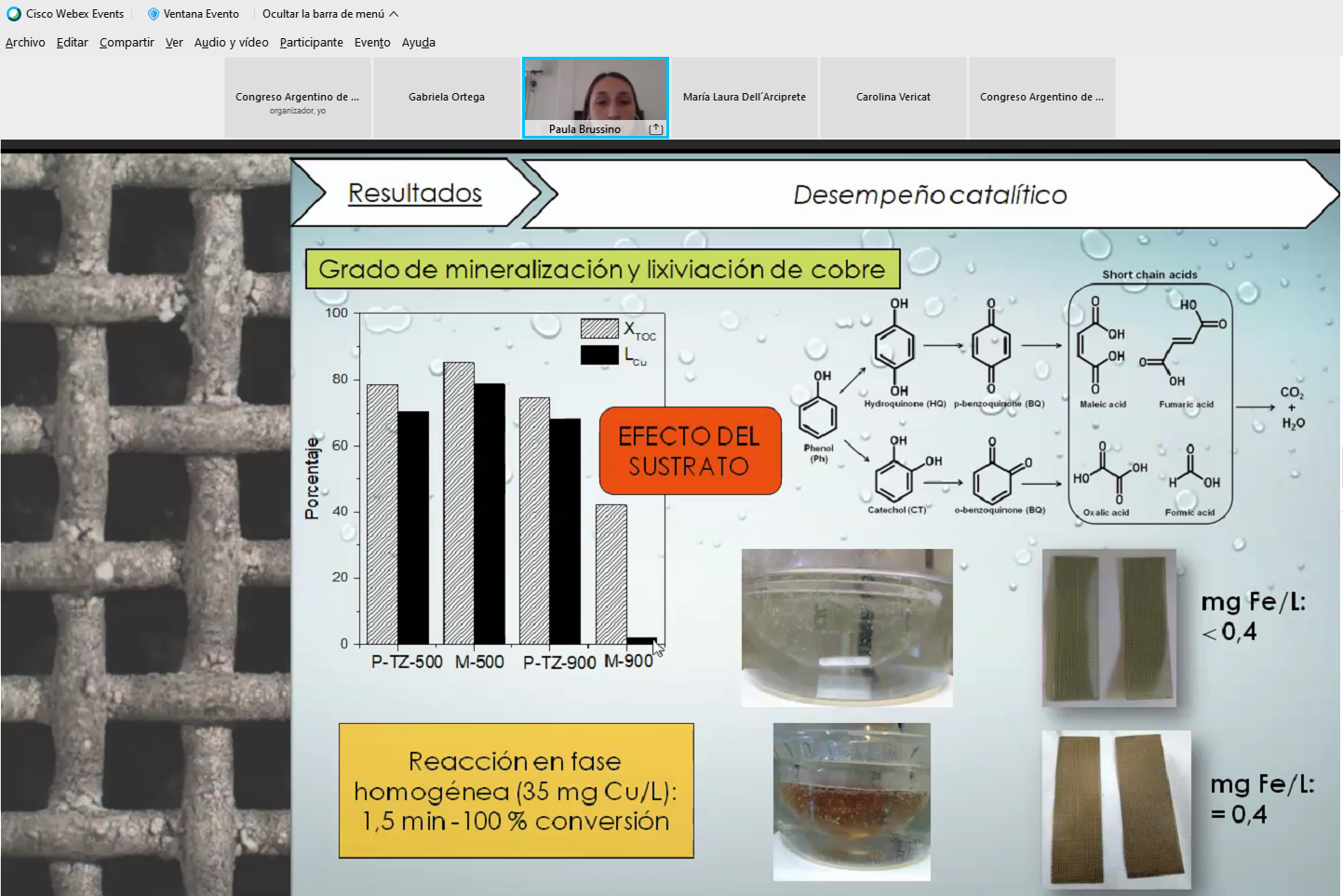
Task: Click the shield icon beside Ventana Evento
Action: tap(154, 14)
